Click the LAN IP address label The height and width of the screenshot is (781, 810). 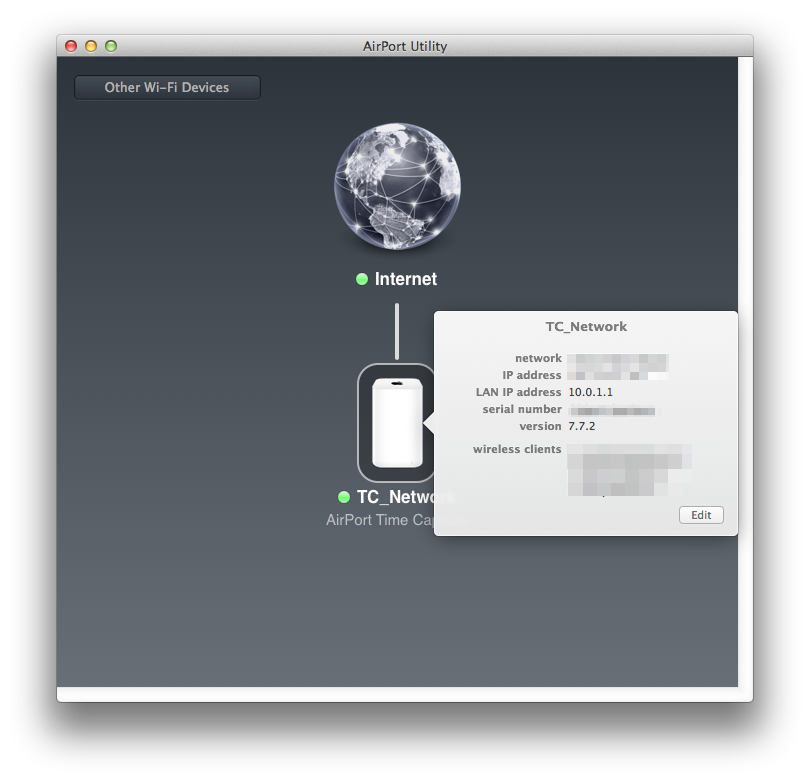(x=518, y=392)
